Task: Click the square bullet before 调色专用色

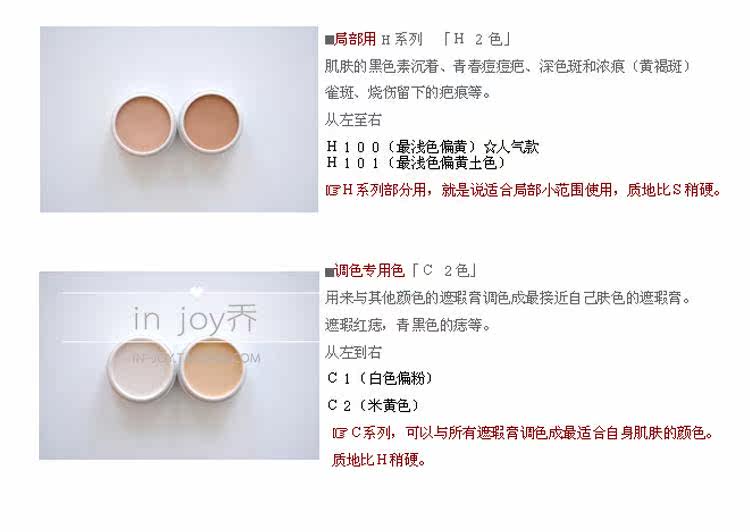Action: click(329, 272)
